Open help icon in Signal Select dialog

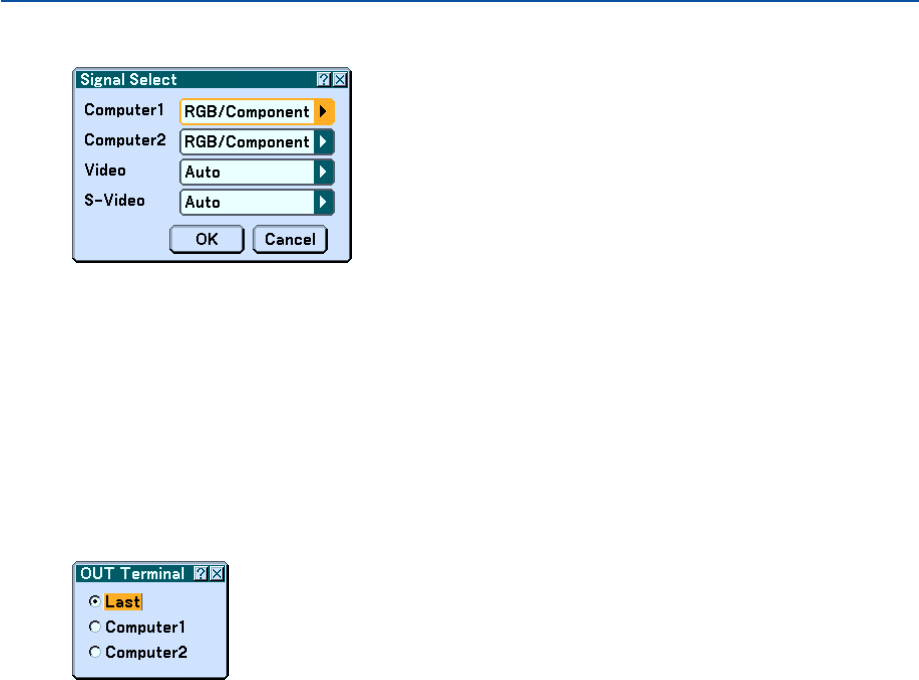pyautogui.click(x=324, y=80)
